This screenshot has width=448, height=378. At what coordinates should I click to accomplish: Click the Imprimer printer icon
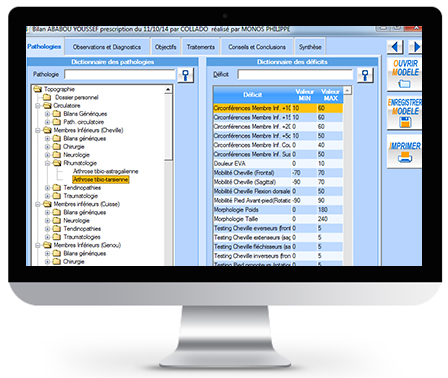click(405, 157)
